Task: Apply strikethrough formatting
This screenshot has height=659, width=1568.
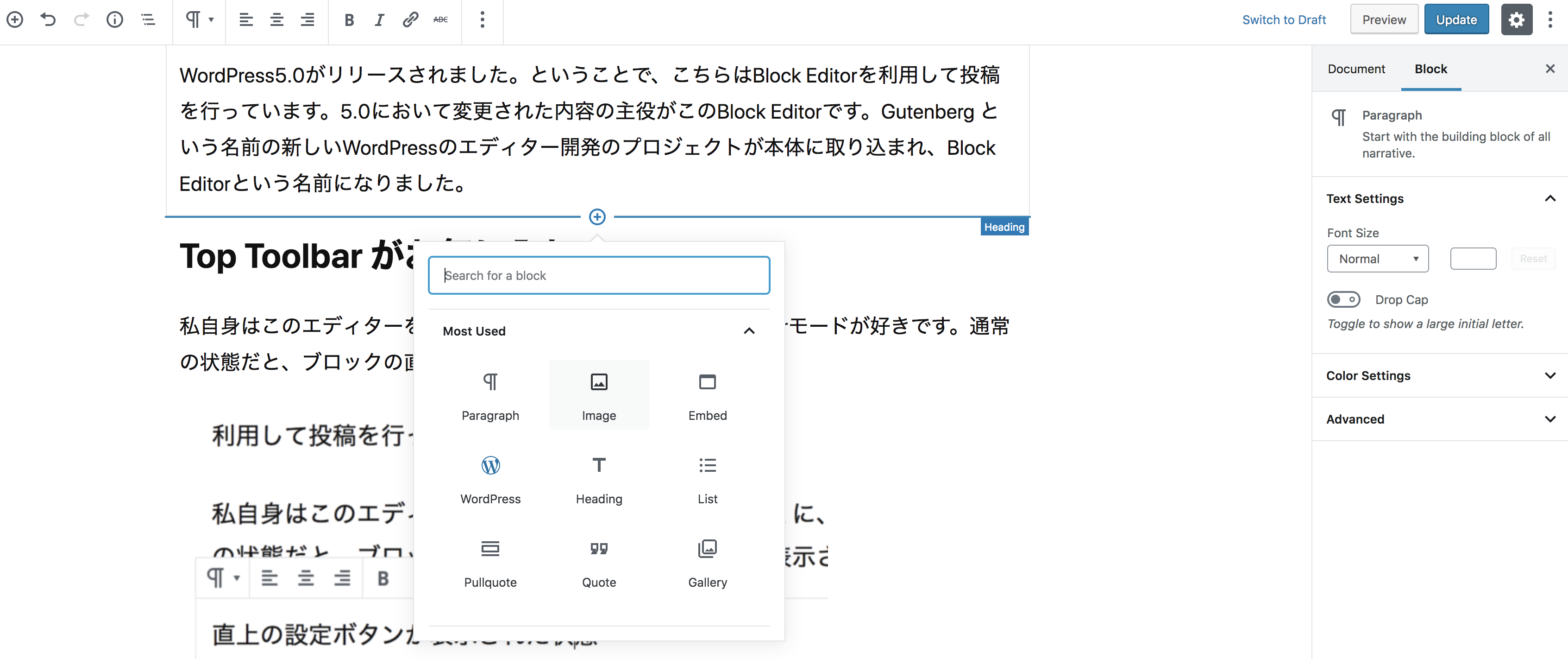Action: [441, 19]
